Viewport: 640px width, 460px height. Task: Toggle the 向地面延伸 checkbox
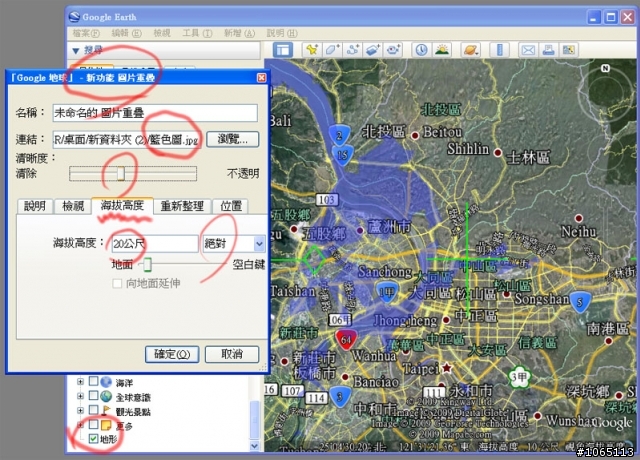coord(117,283)
